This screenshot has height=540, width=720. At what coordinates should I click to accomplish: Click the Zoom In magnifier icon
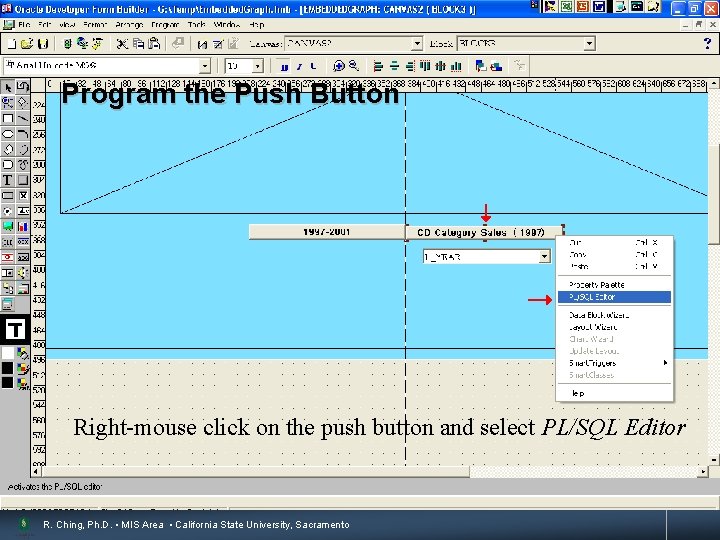[338, 67]
